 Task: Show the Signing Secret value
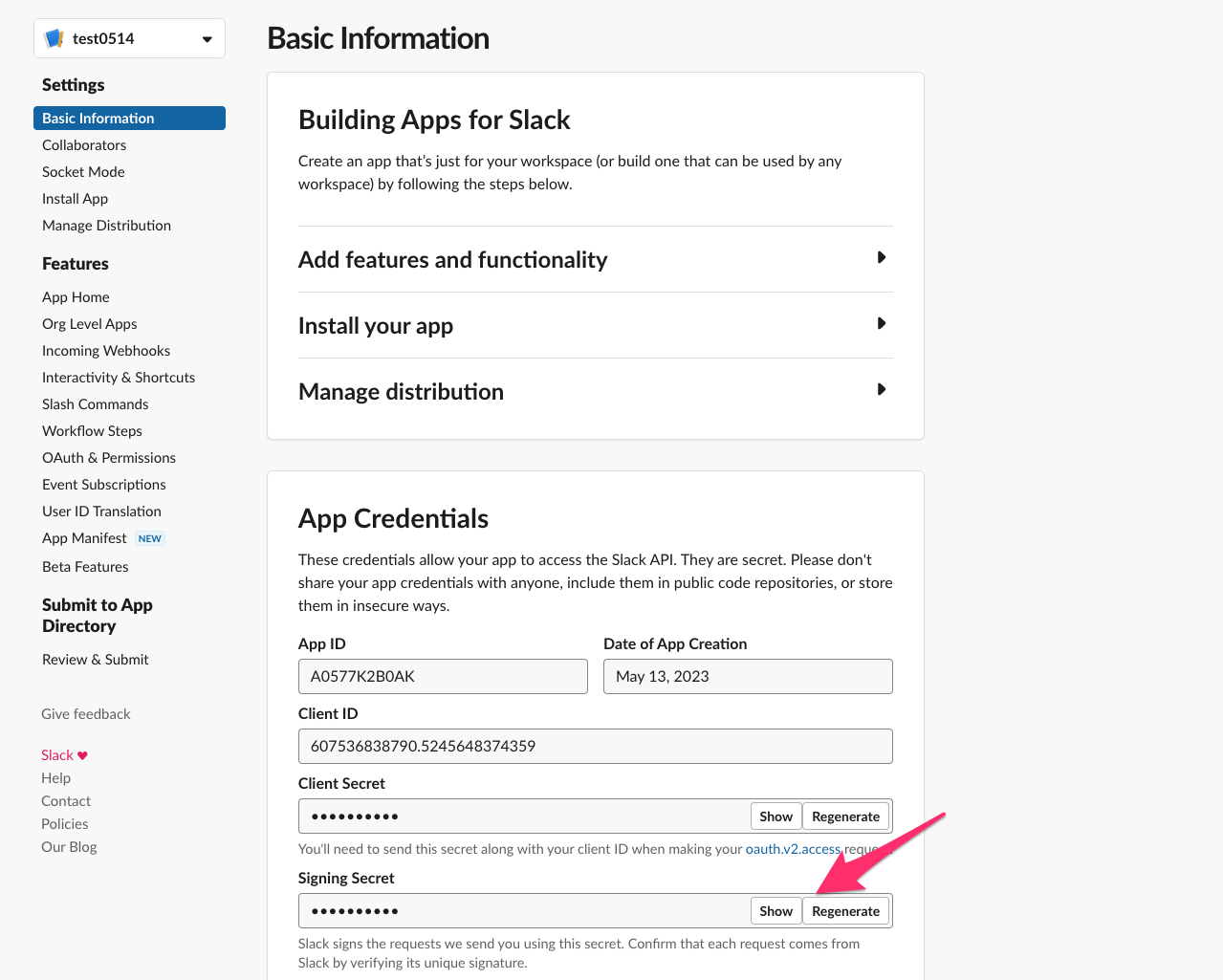tap(775, 910)
